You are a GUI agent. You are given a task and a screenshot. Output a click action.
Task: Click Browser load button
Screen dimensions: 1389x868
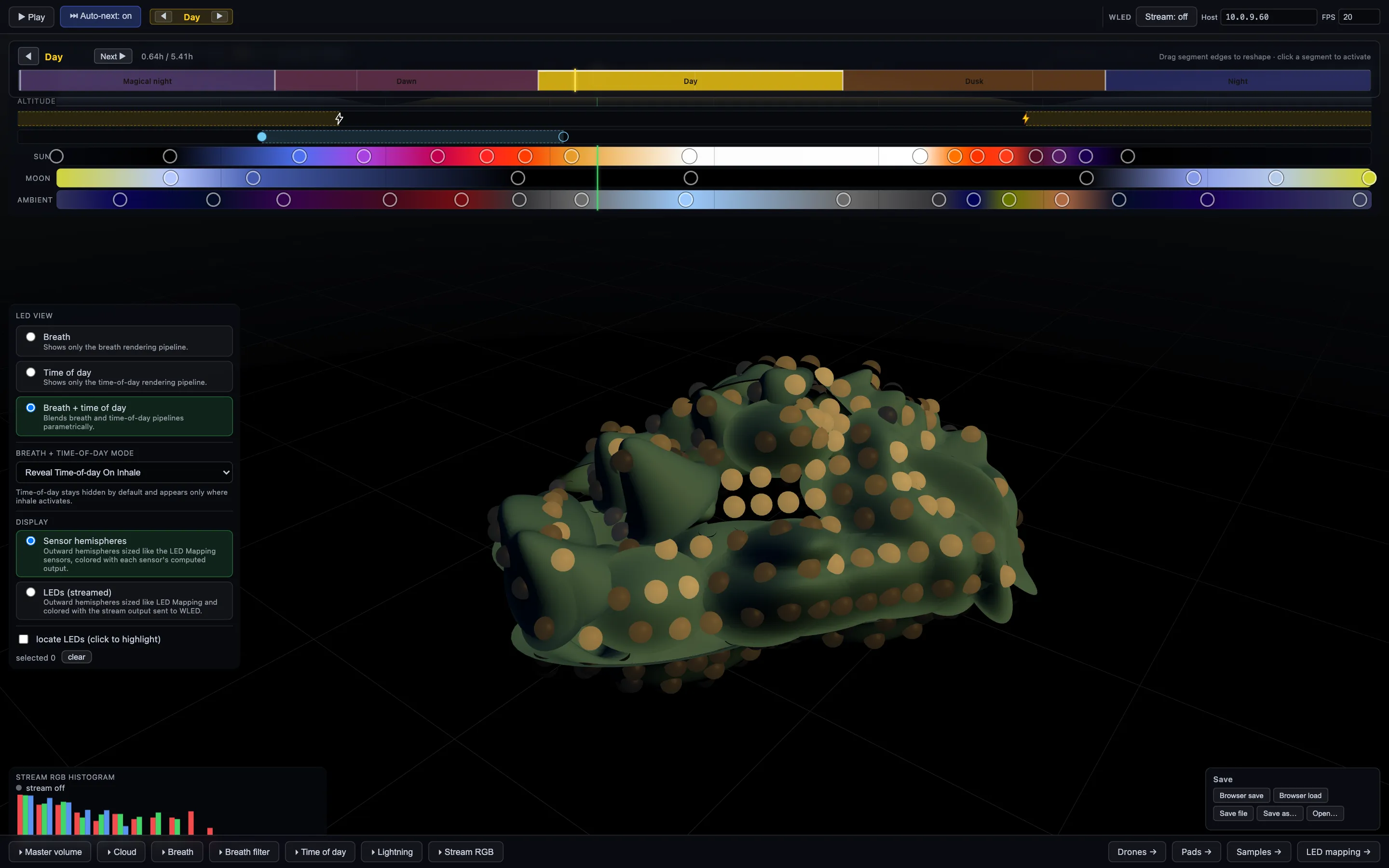[x=1300, y=796]
